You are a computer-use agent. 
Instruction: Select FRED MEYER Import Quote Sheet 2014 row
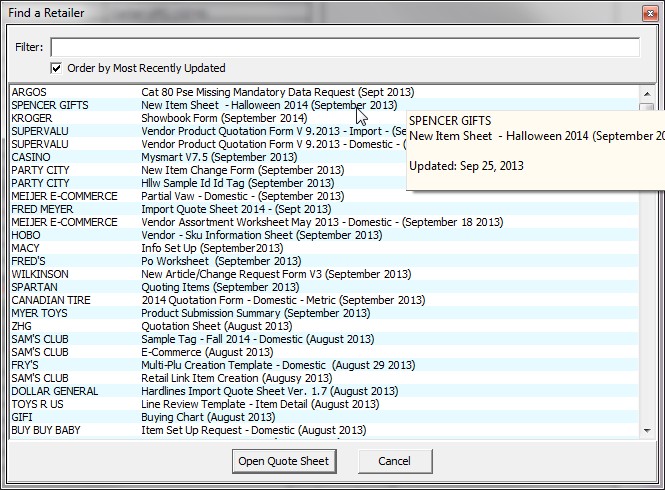324,209
